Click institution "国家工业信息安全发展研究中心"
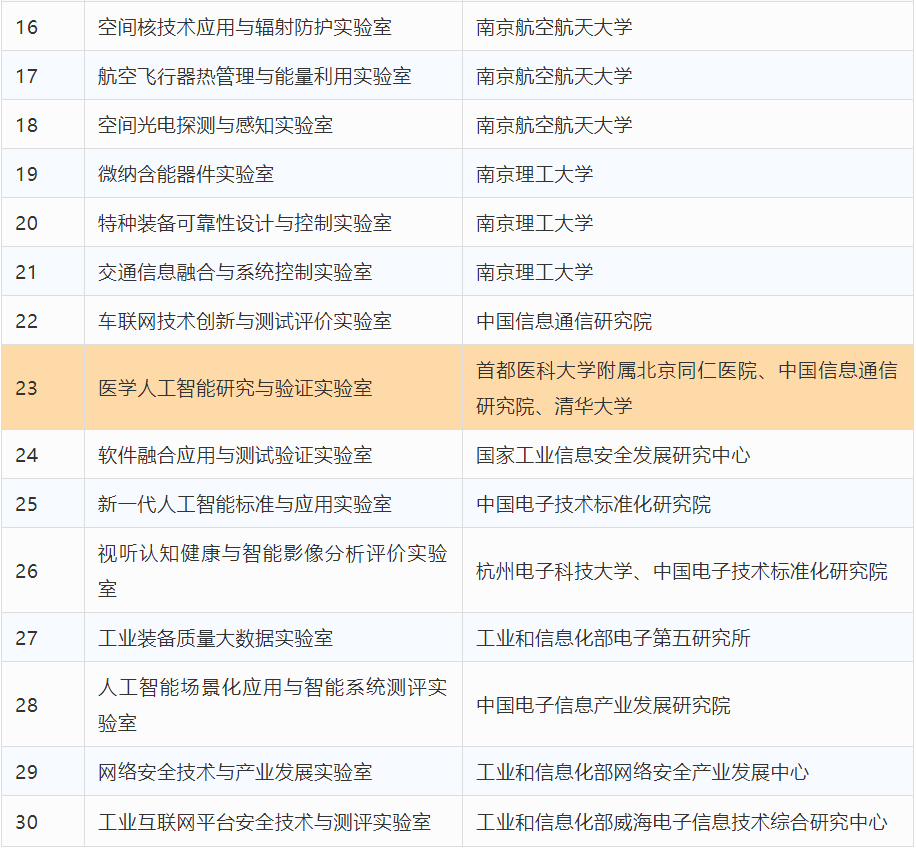Viewport: 916px width, 849px height. 613,455
